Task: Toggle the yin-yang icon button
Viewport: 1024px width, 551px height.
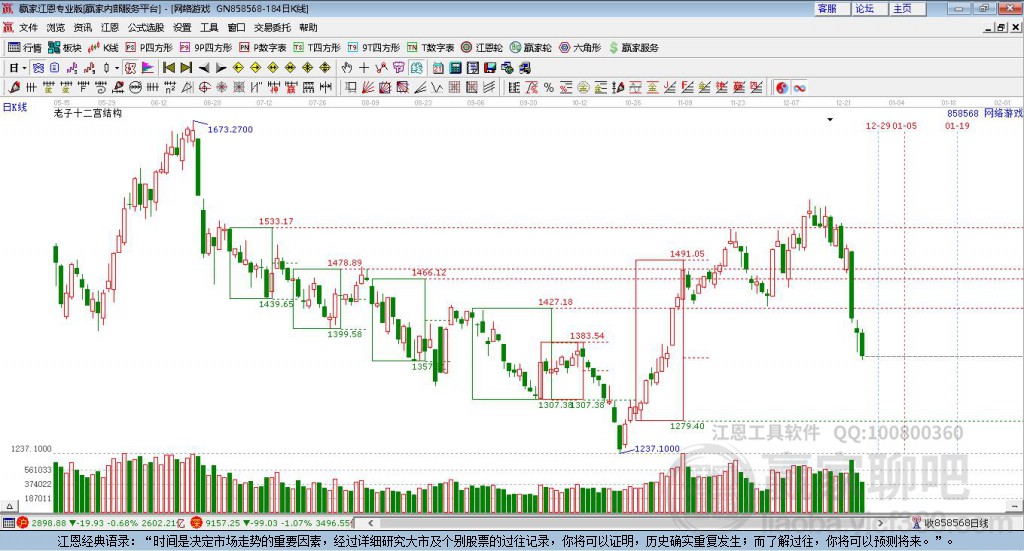Action: (782, 87)
